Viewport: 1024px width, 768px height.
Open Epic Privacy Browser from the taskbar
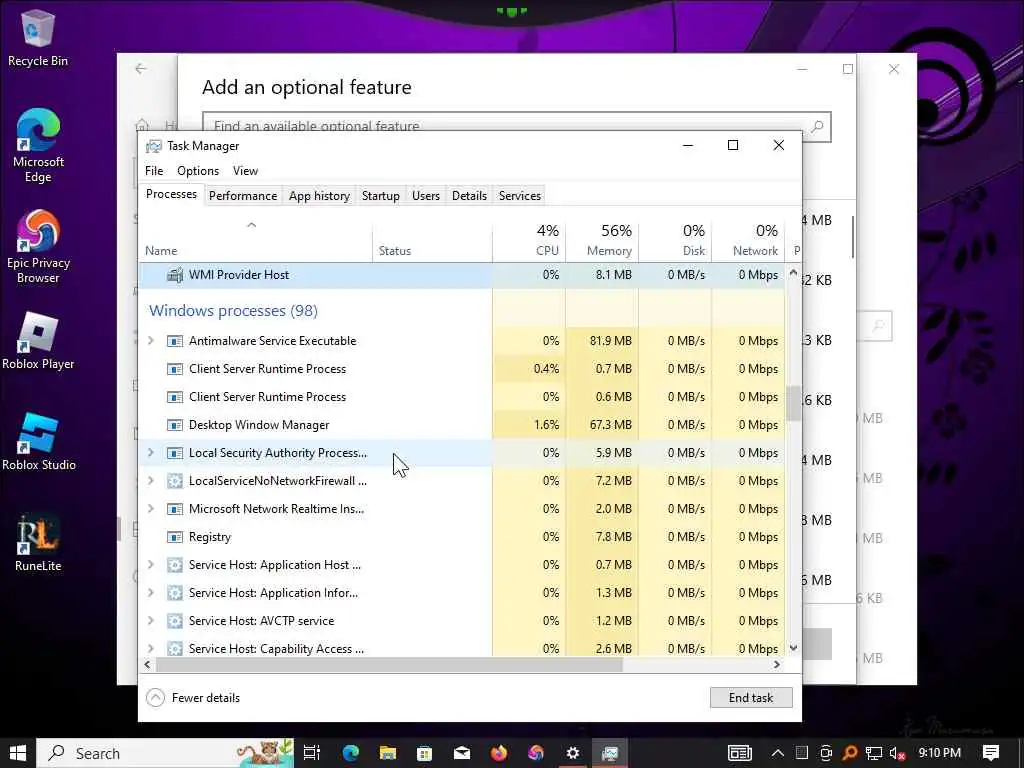536,753
